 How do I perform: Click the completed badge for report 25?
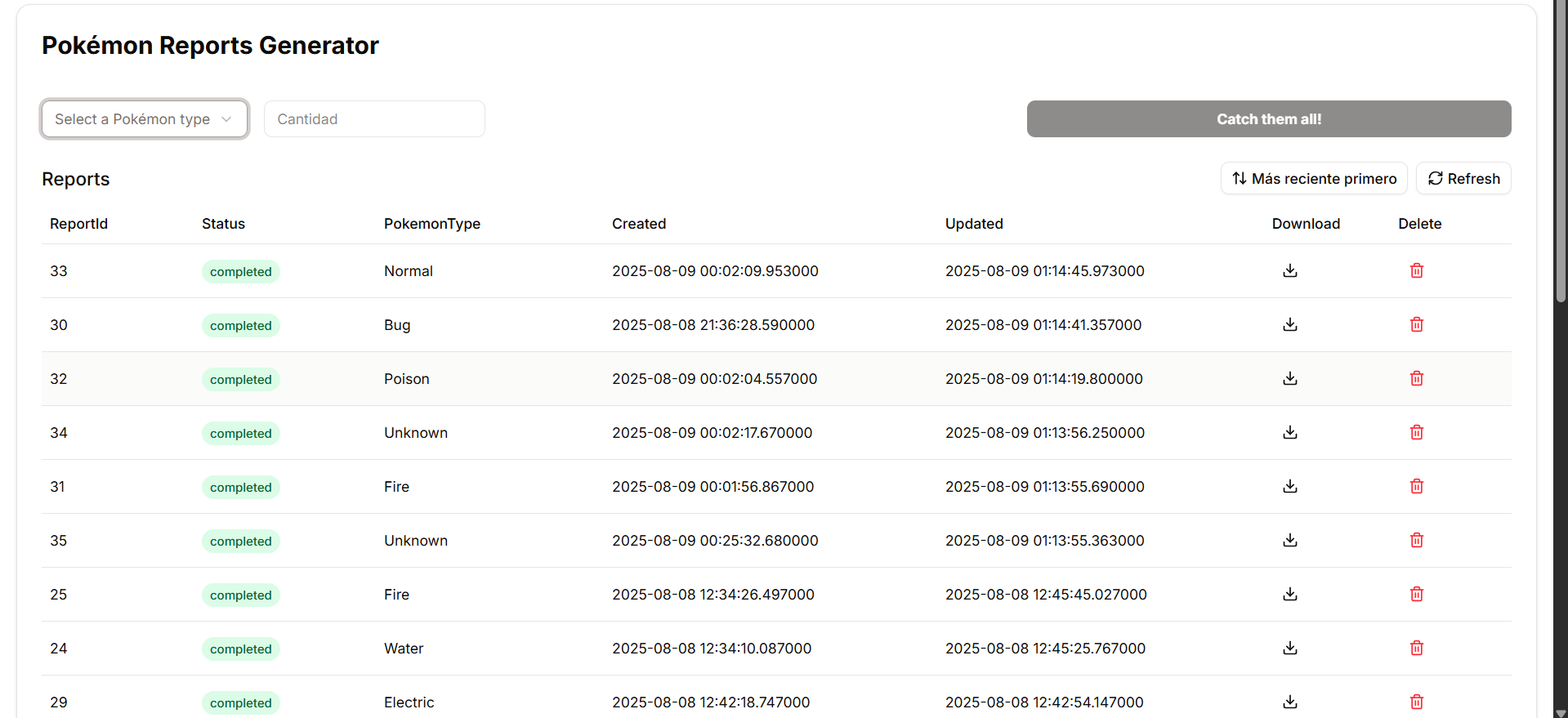(x=240, y=595)
